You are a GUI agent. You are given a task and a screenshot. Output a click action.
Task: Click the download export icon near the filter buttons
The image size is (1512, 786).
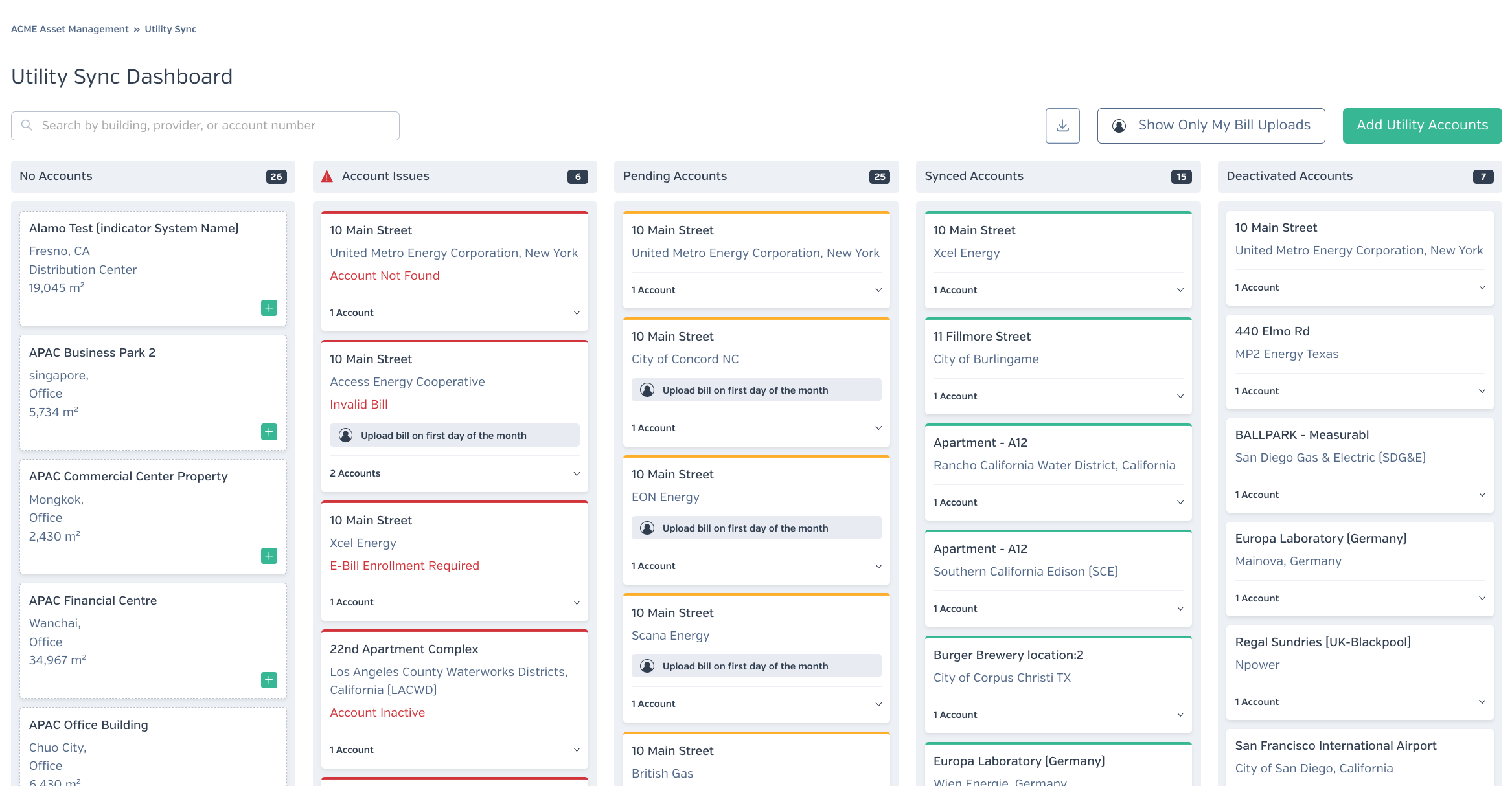(x=1062, y=125)
